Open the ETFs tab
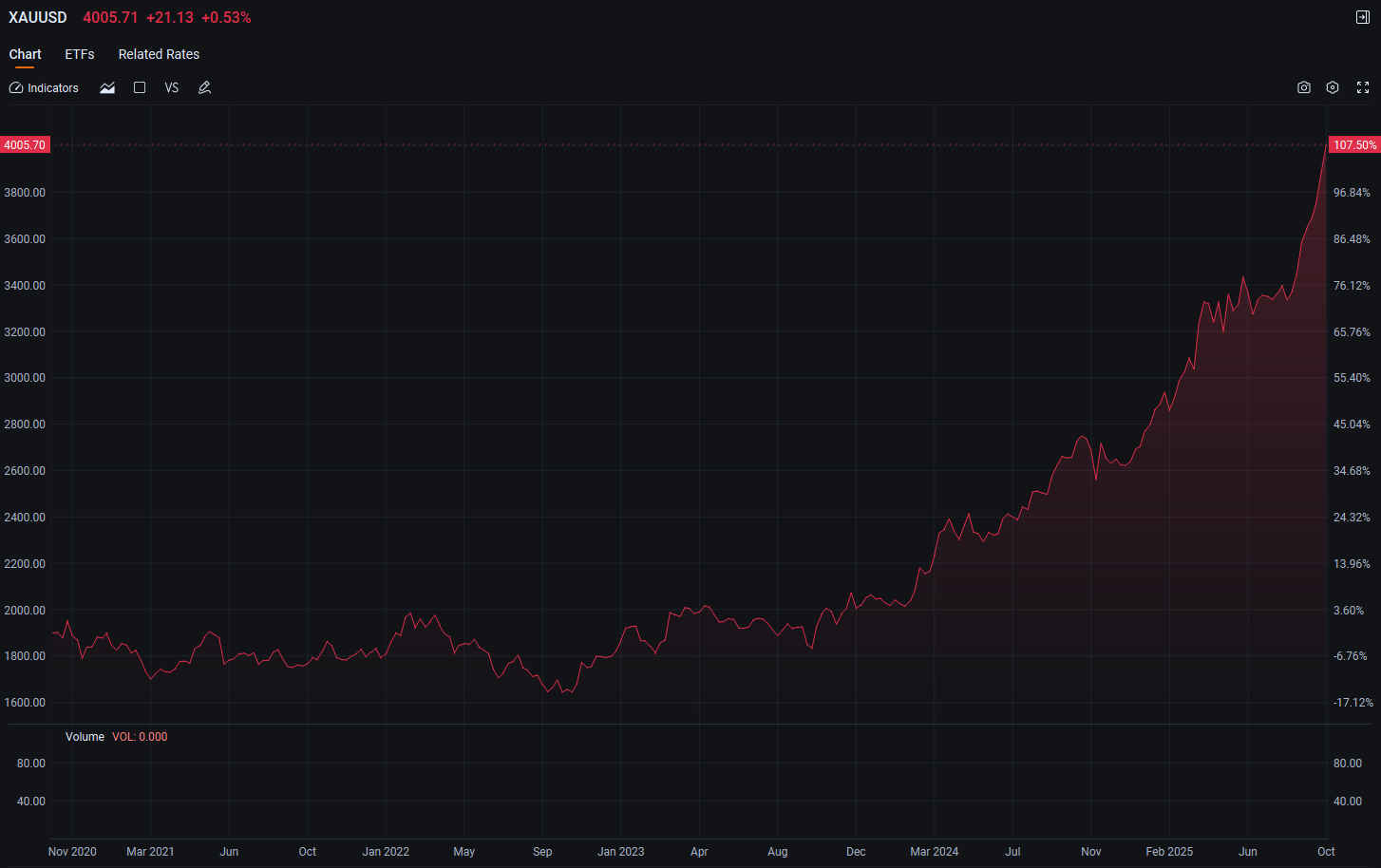Viewport: 1381px width, 868px height. click(80, 54)
